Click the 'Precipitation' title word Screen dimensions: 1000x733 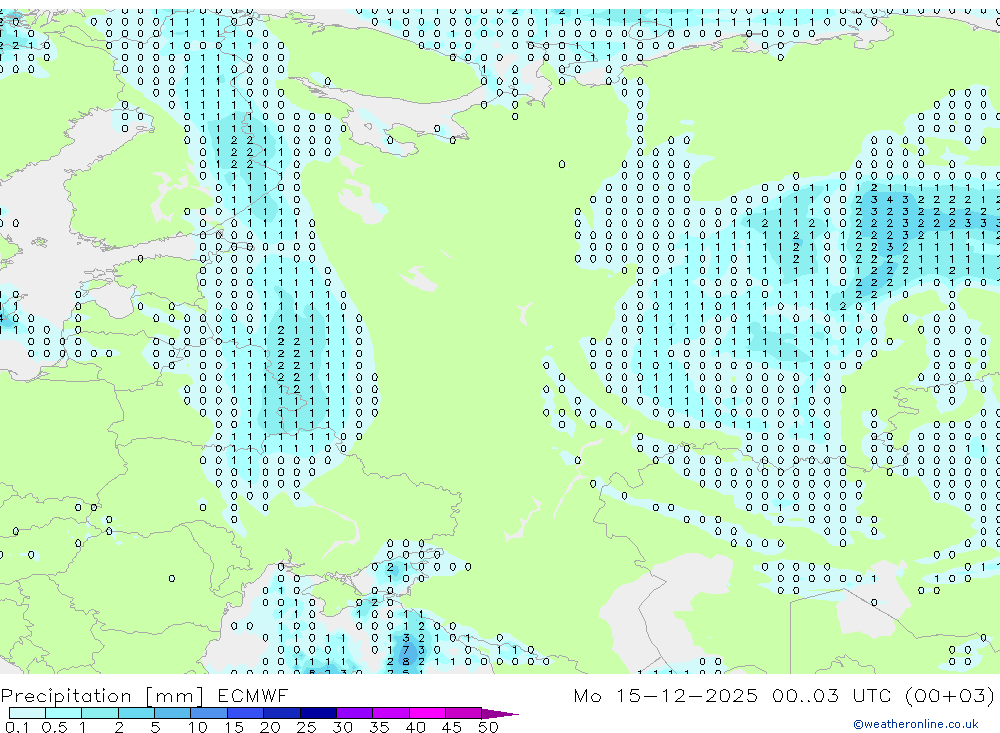66,696
